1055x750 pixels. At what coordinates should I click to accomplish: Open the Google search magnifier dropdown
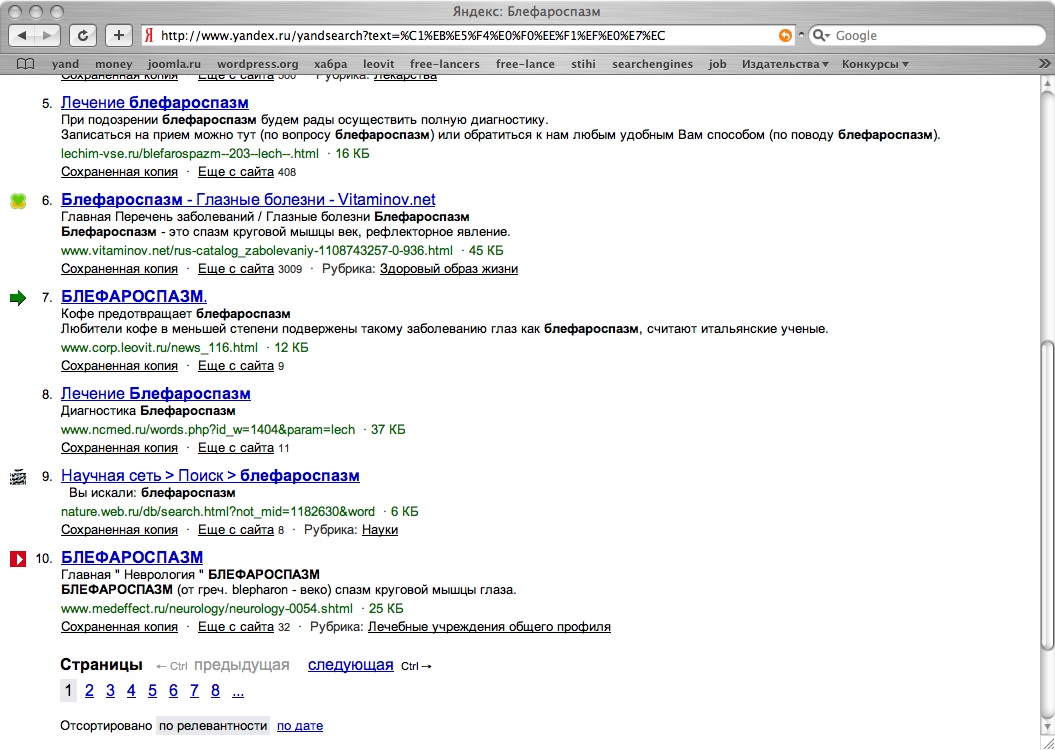click(821, 36)
